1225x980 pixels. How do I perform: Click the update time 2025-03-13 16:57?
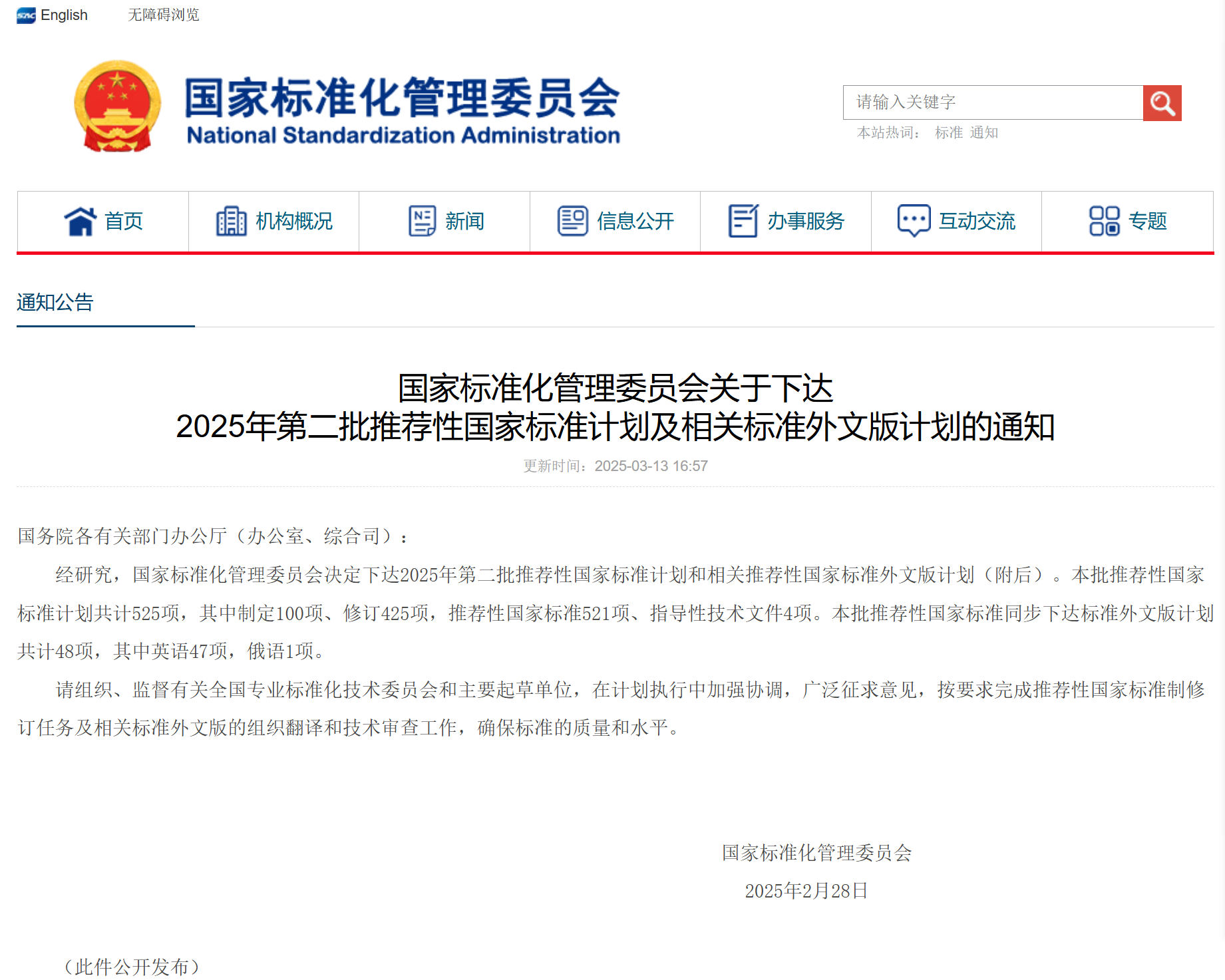coord(615,466)
